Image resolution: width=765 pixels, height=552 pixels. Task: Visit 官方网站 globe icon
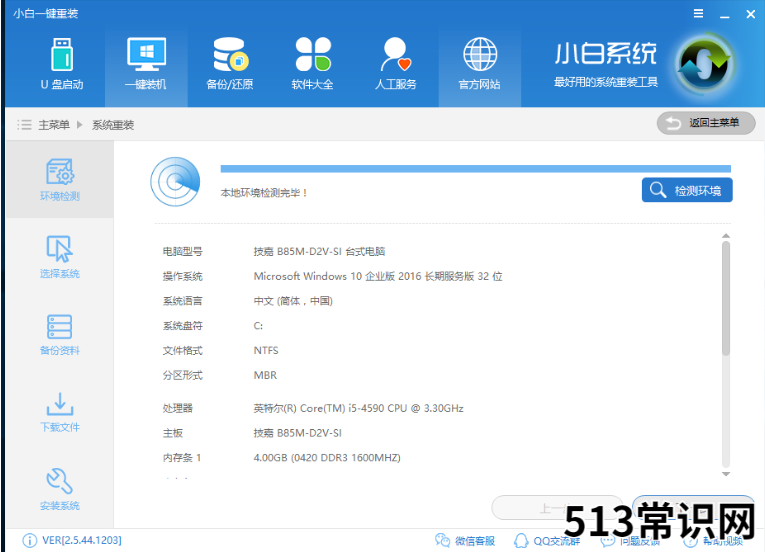[x=480, y=54]
